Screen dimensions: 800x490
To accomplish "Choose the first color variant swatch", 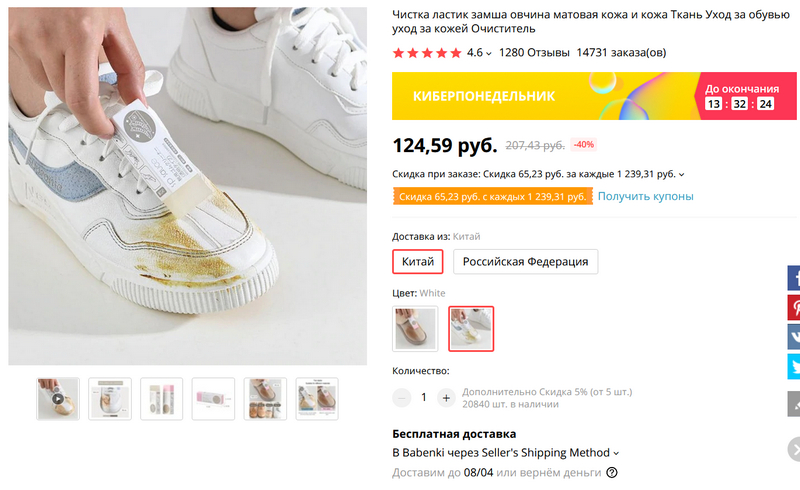I will tap(415, 328).
